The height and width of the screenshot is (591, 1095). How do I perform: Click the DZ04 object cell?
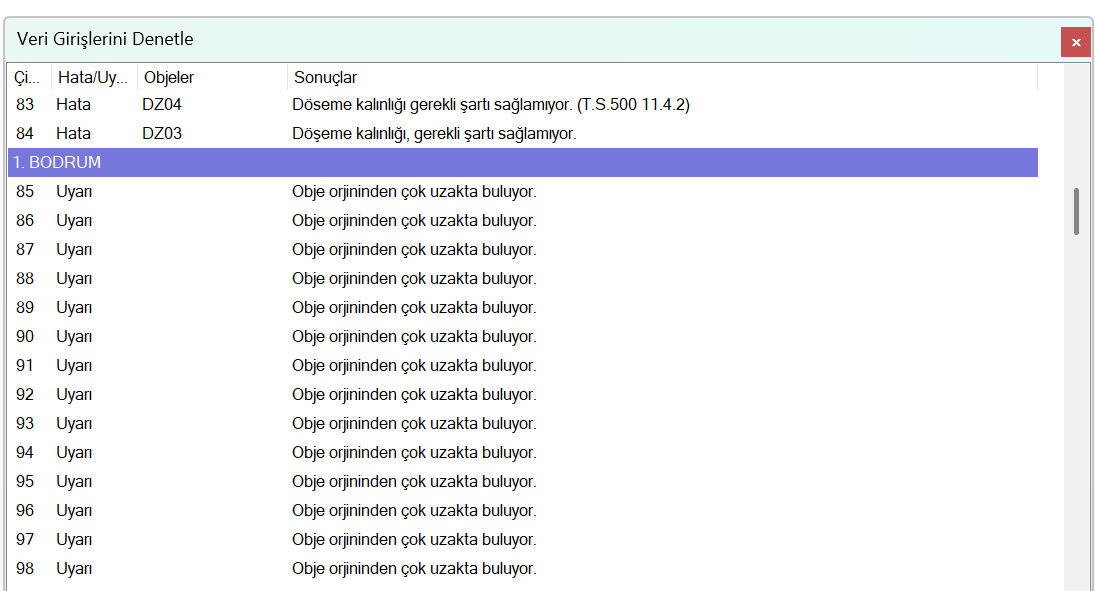(162, 105)
